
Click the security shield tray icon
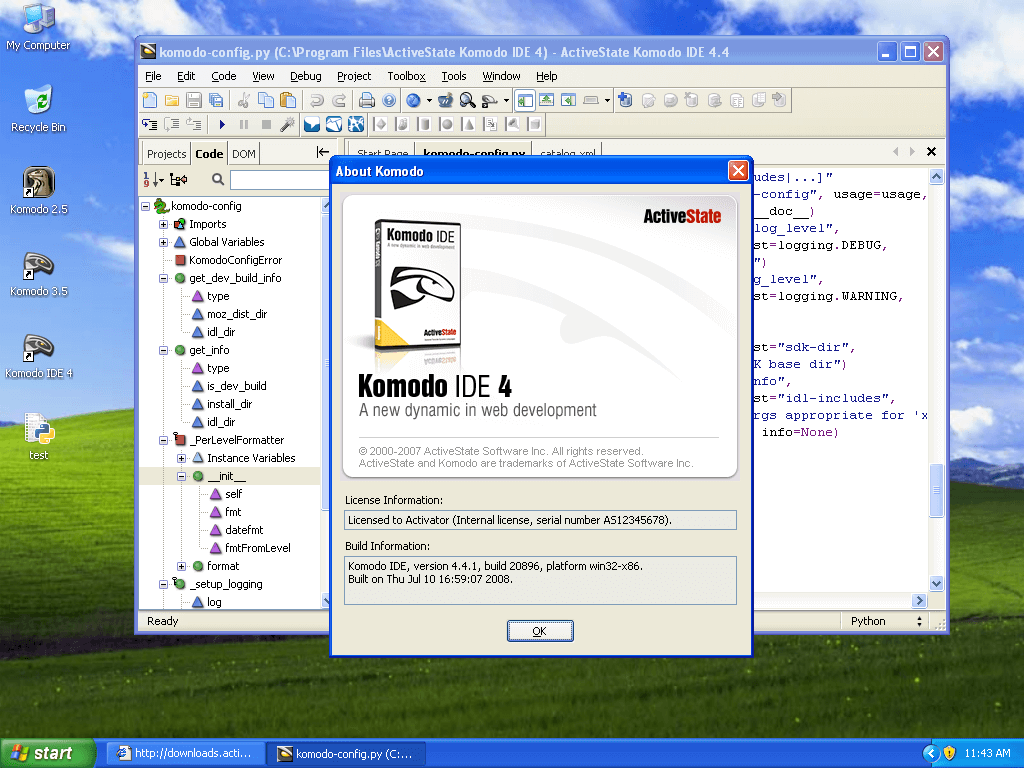point(950,753)
